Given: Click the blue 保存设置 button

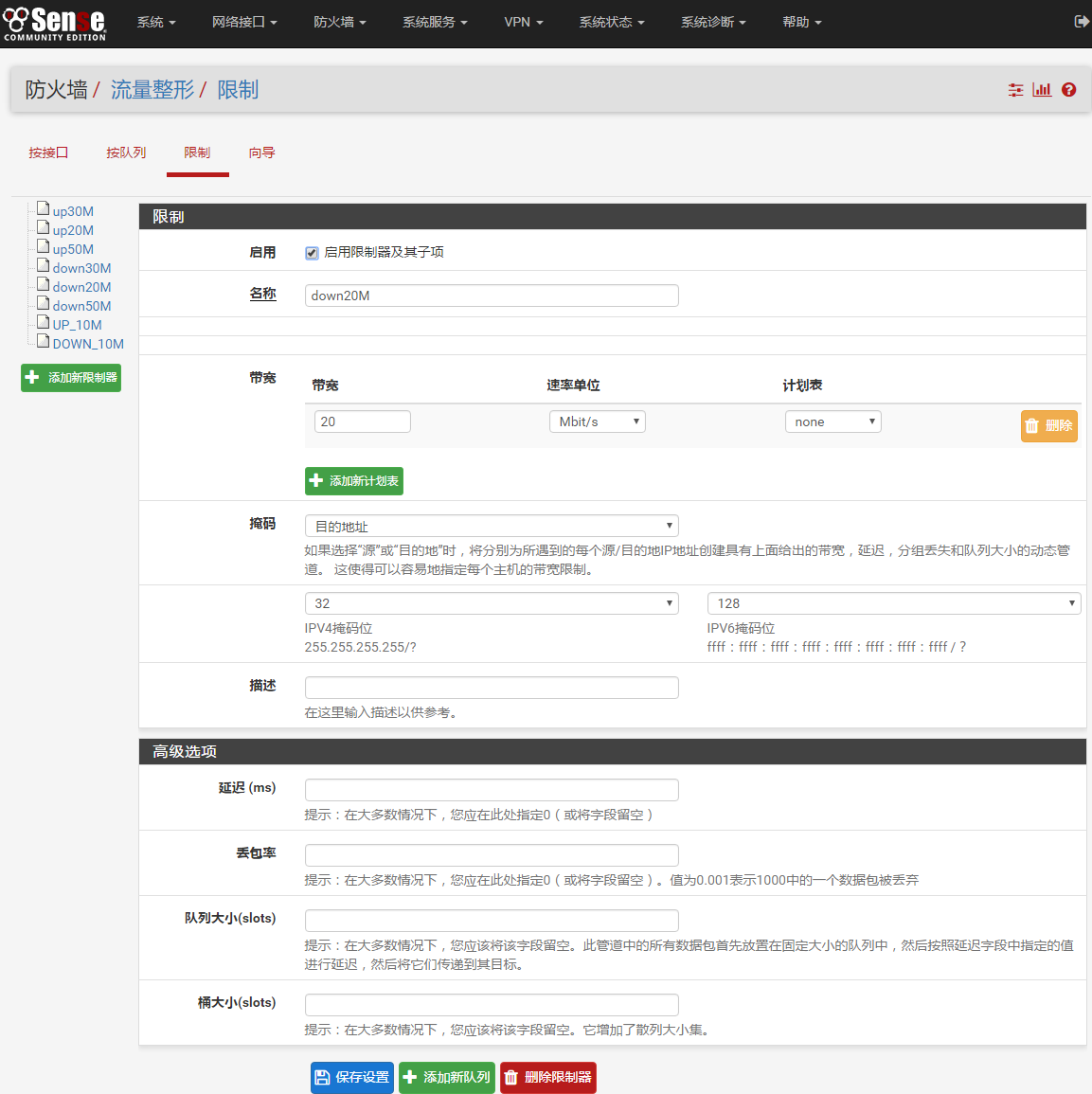Looking at the screenshot, I should tap(351, 1077).
